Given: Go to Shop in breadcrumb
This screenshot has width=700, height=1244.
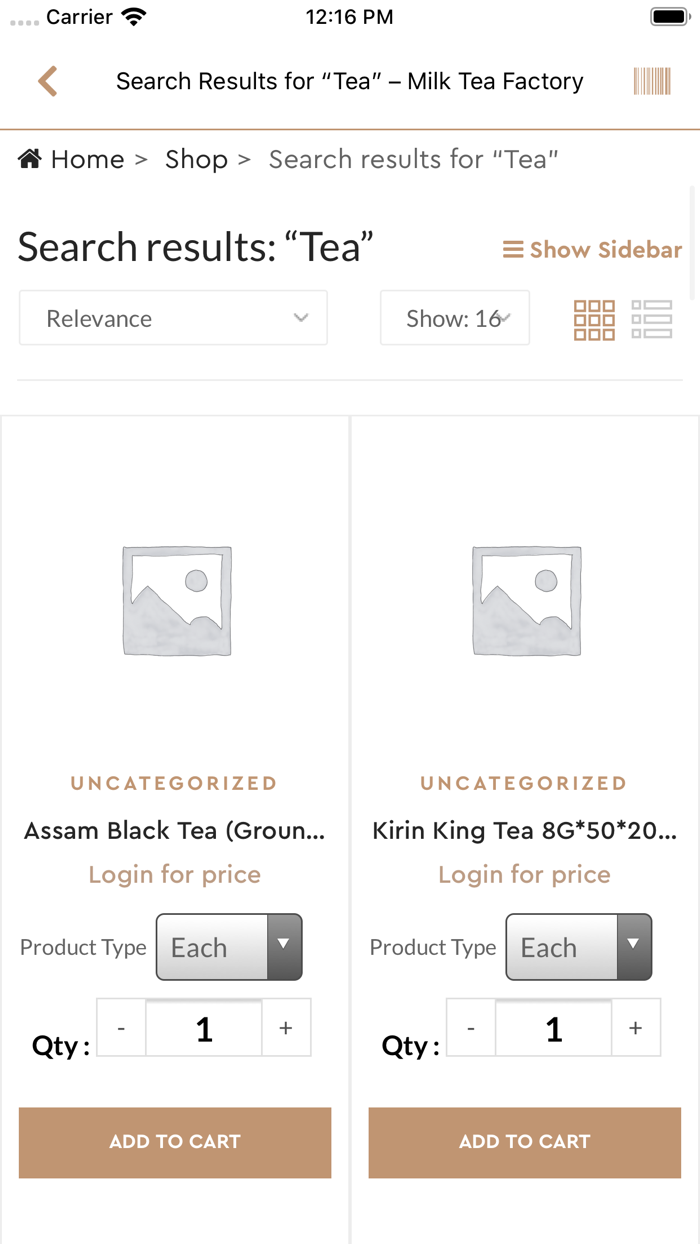Looking at the screenshot, I should tap(196, 159).
